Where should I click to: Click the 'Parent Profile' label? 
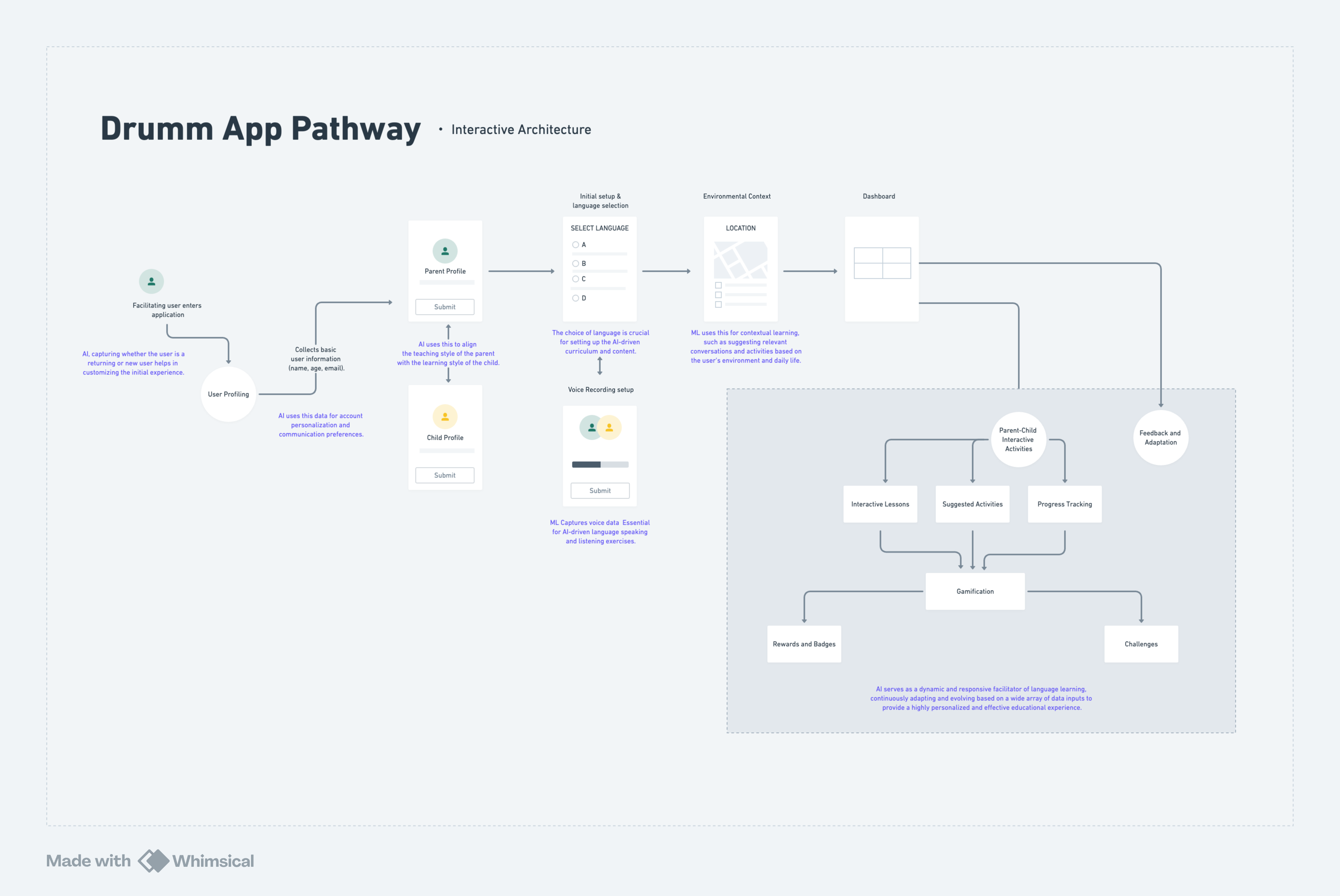tap(445, 271)
